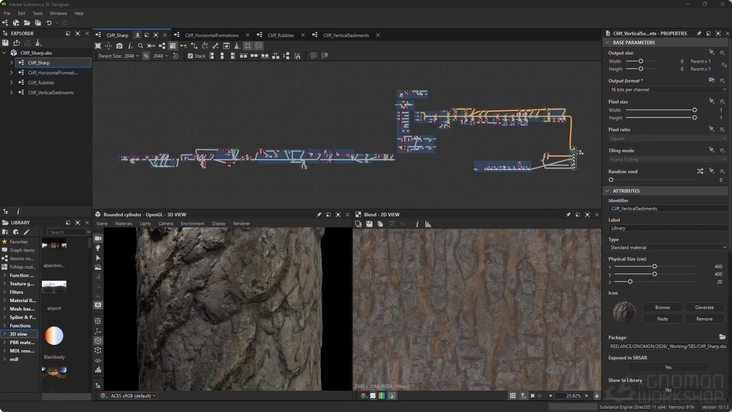Click the camera snapshot icon in graph toolbar
This screenshot has height=412, width=732.
pos(120,46)
